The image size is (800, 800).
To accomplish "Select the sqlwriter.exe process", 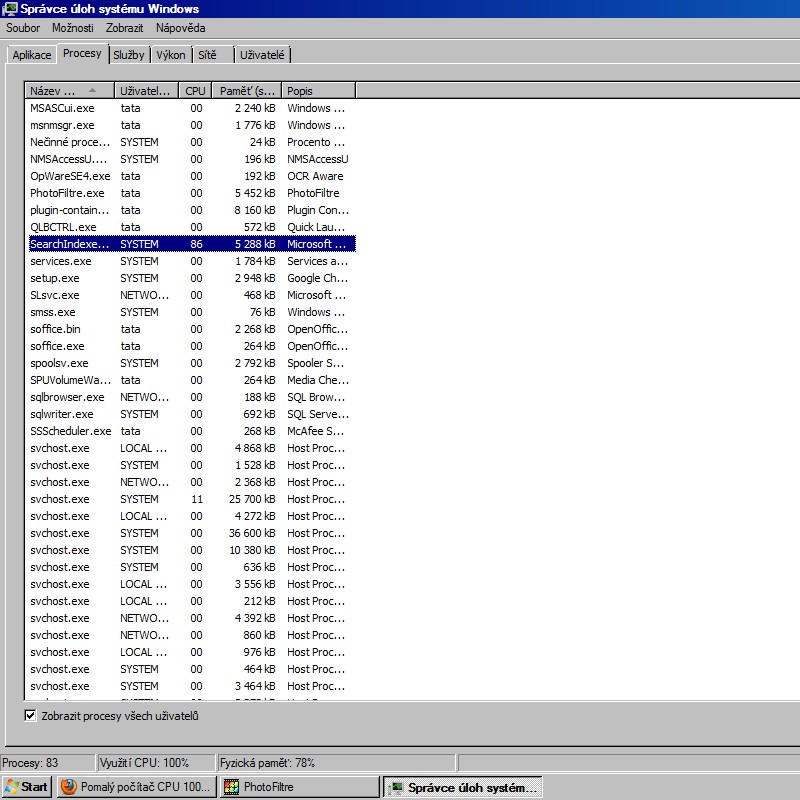I will coord(192,414).
